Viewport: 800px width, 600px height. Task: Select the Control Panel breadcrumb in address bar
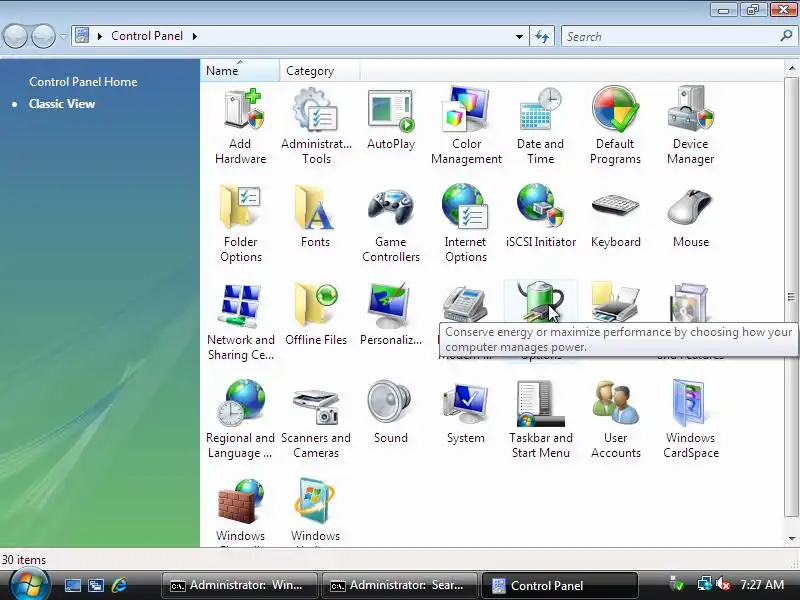(147, 36)
